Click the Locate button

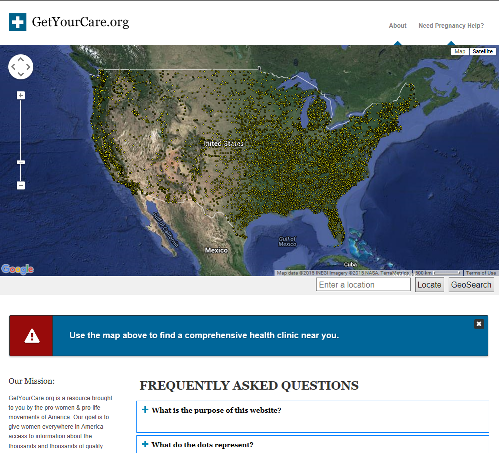[x=429, y=285]
